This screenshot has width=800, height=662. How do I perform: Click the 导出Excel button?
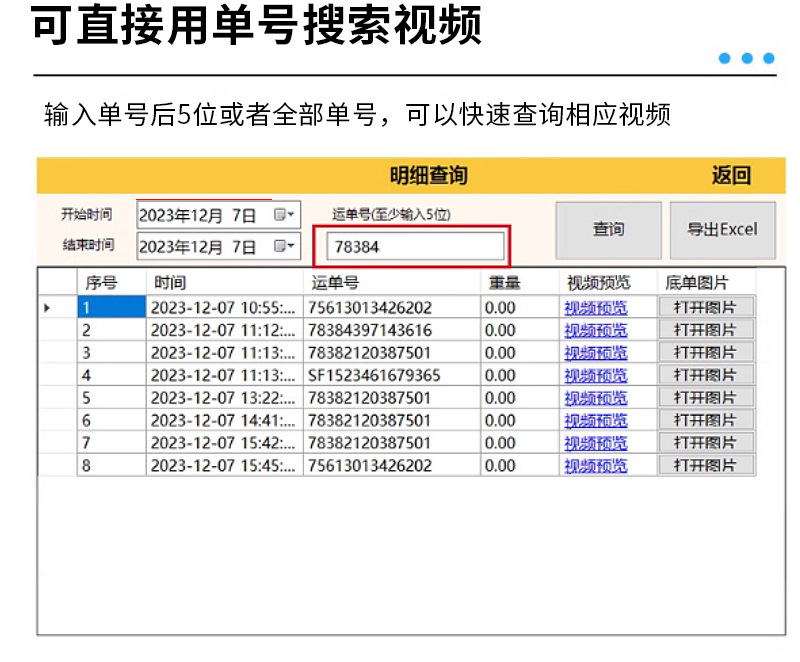coord(722,230)
